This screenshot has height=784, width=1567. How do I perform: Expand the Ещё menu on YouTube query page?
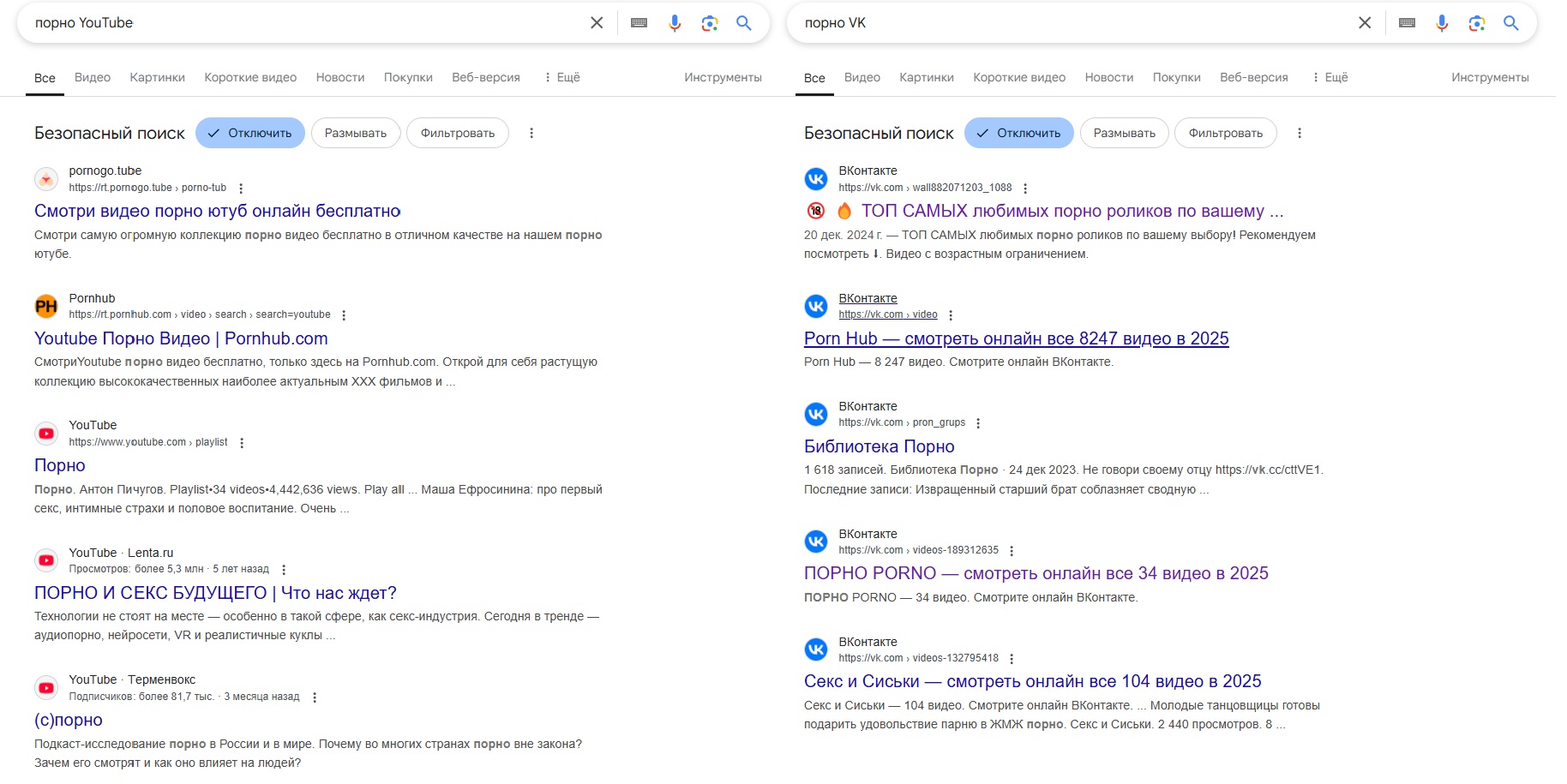pos(561,77)
